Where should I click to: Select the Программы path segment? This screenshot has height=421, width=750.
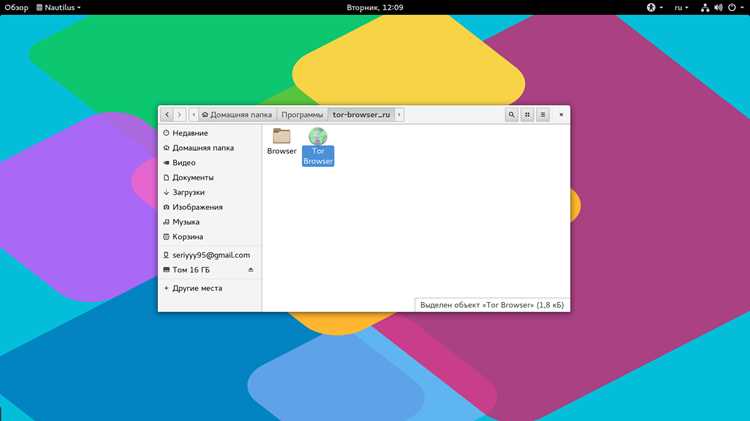tap(302, 115)
